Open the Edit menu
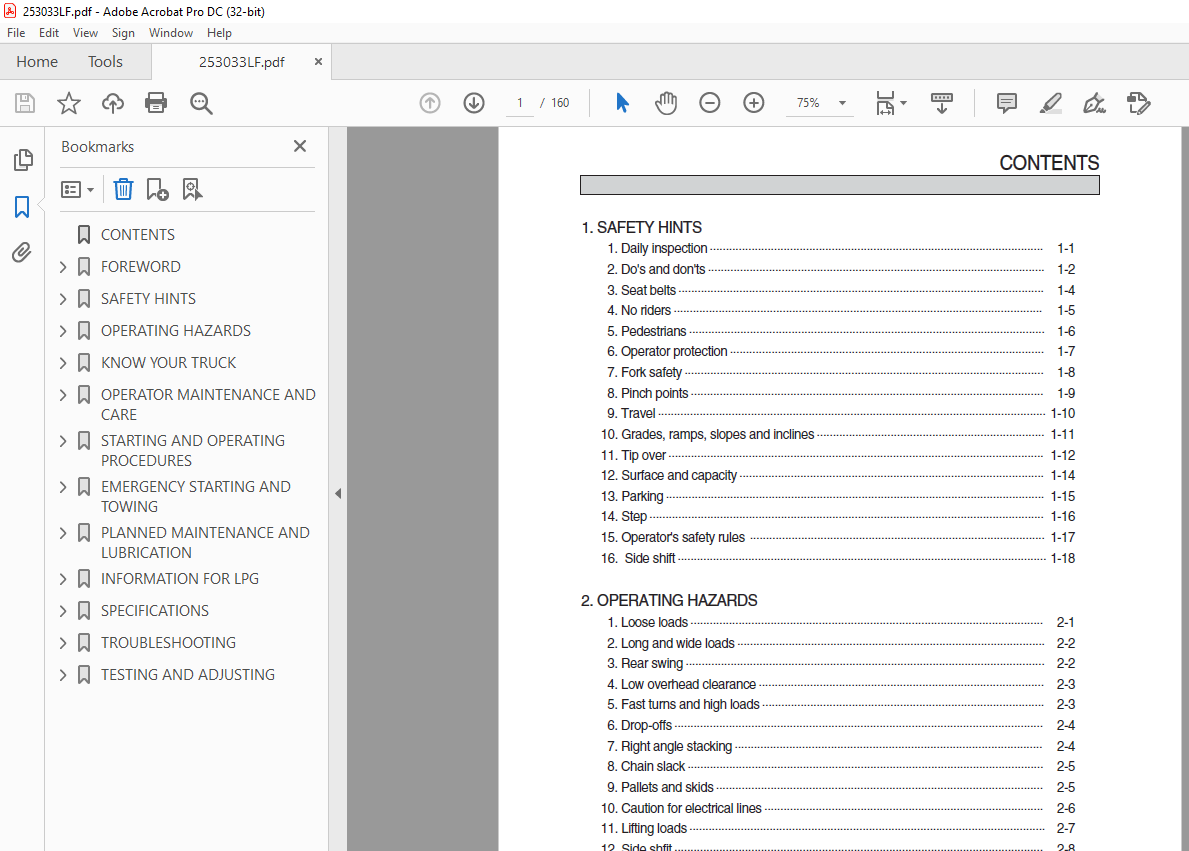 click(x=49, y=33)
